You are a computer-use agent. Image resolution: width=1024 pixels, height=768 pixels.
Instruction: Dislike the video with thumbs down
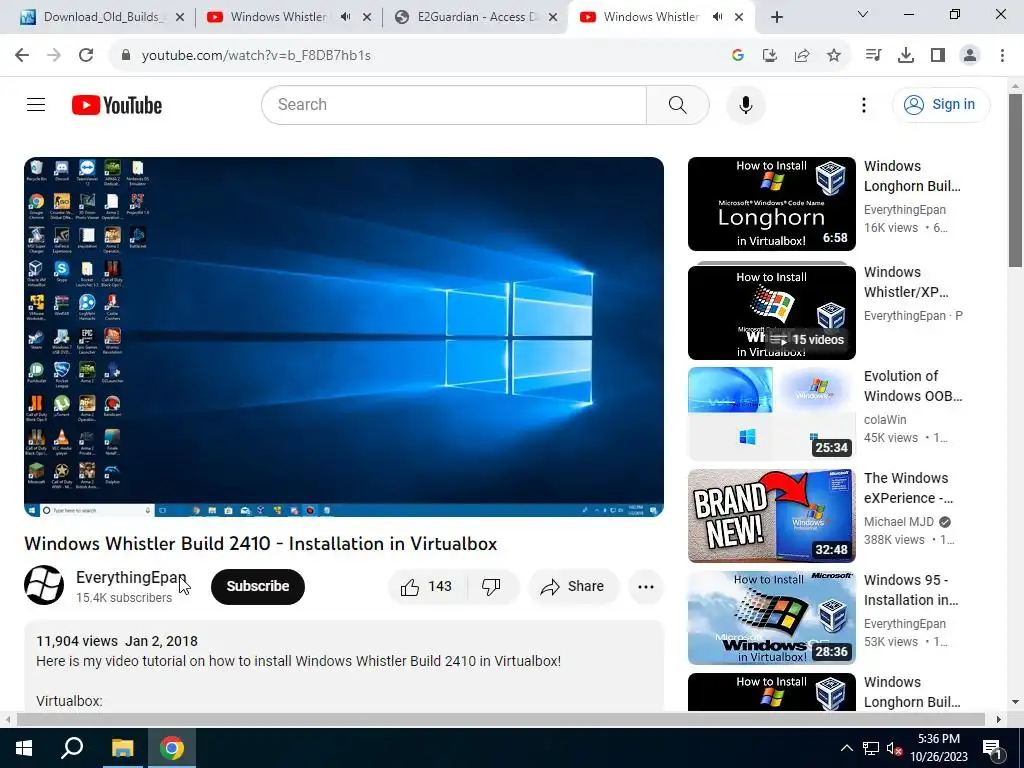click(491, 586)
